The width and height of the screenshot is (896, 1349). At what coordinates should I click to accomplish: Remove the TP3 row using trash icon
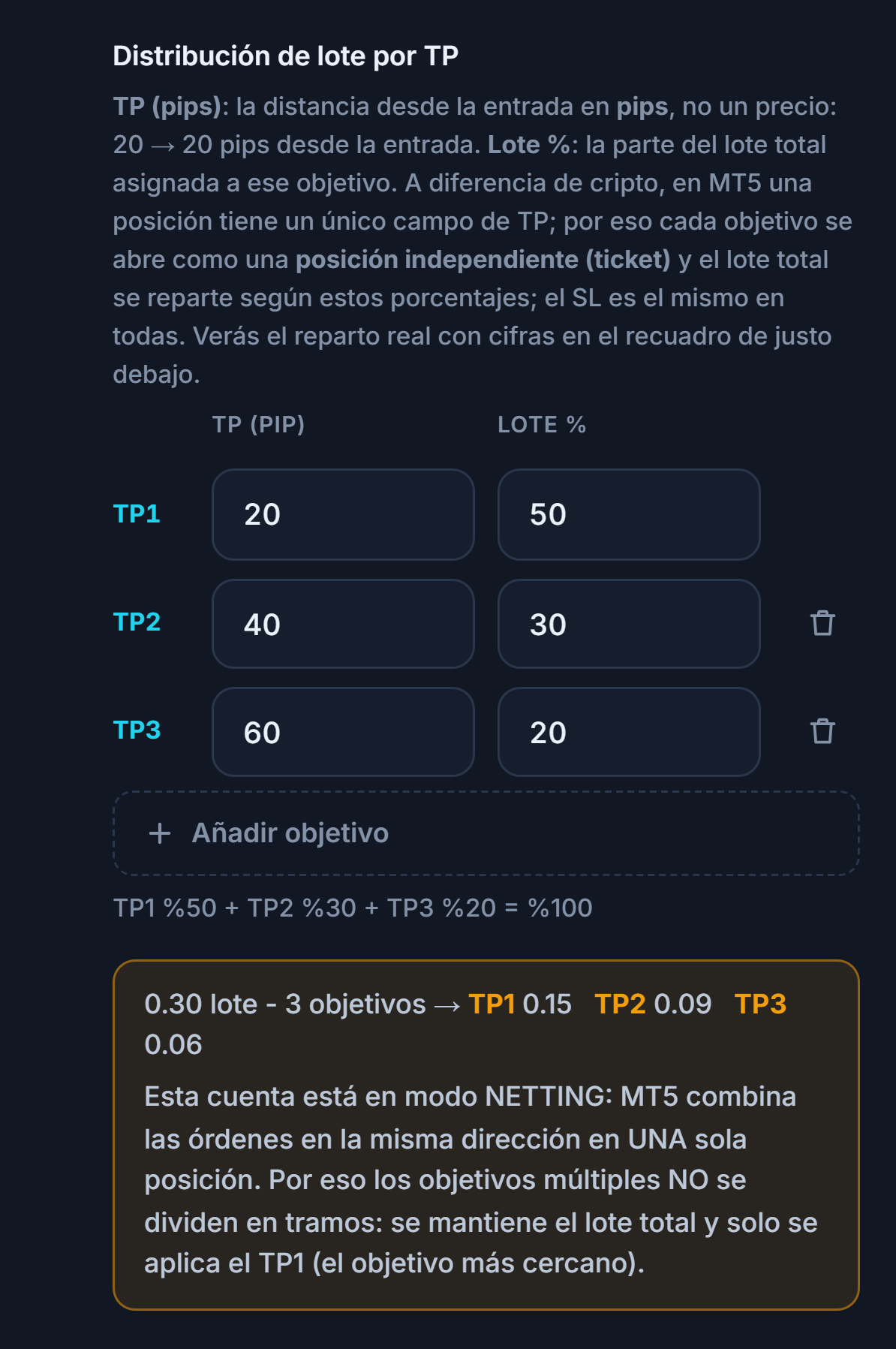pos(822,731)
